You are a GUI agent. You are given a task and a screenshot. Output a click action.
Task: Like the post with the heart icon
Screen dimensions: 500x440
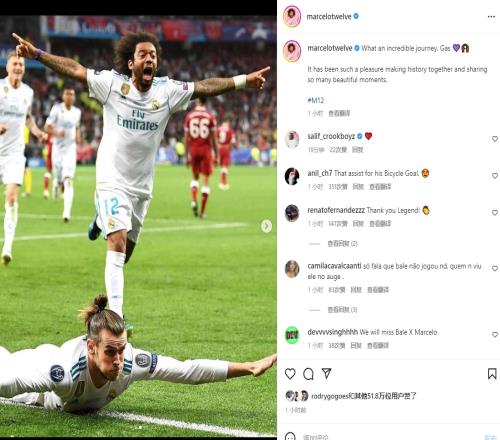pos(290,374)
